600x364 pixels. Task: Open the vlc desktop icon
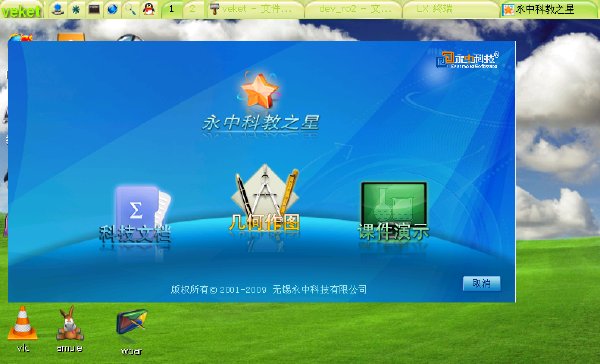(23, 328)
